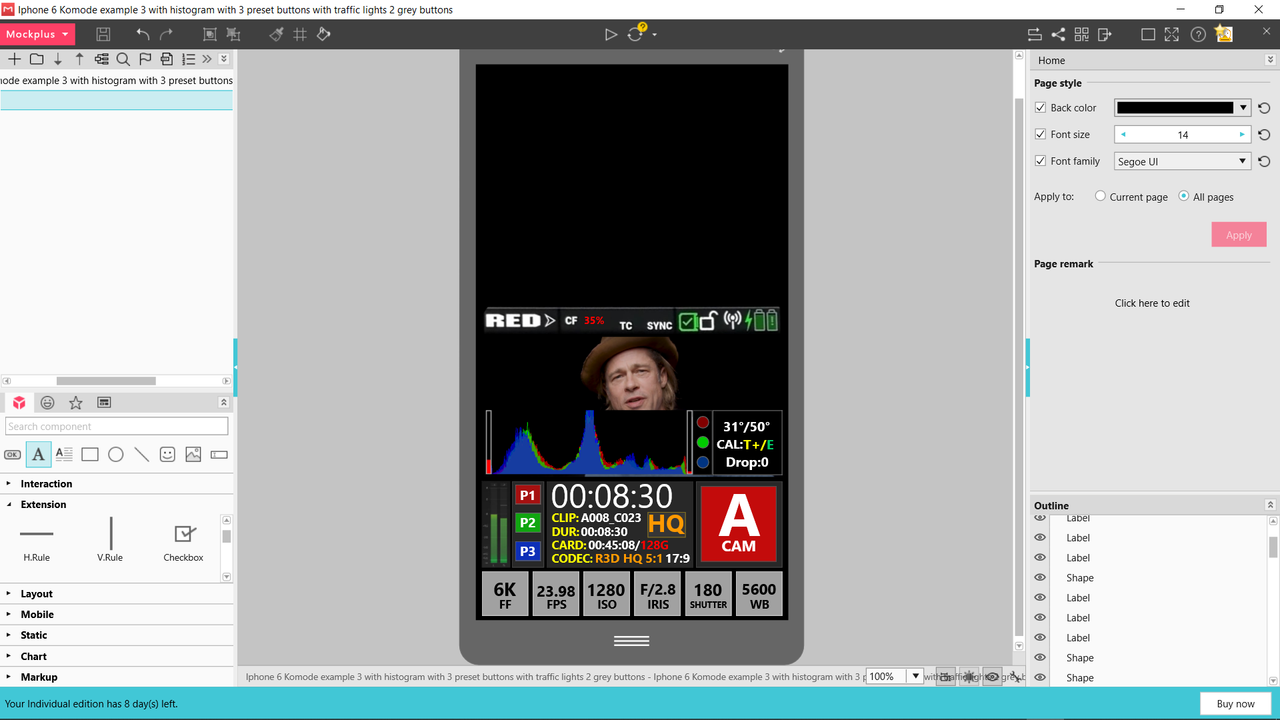Image resolution: width=1280 pixels, height=720 pixels.
Task: Open the Mockplus main menu dropdown
Action: pos(37,34)
